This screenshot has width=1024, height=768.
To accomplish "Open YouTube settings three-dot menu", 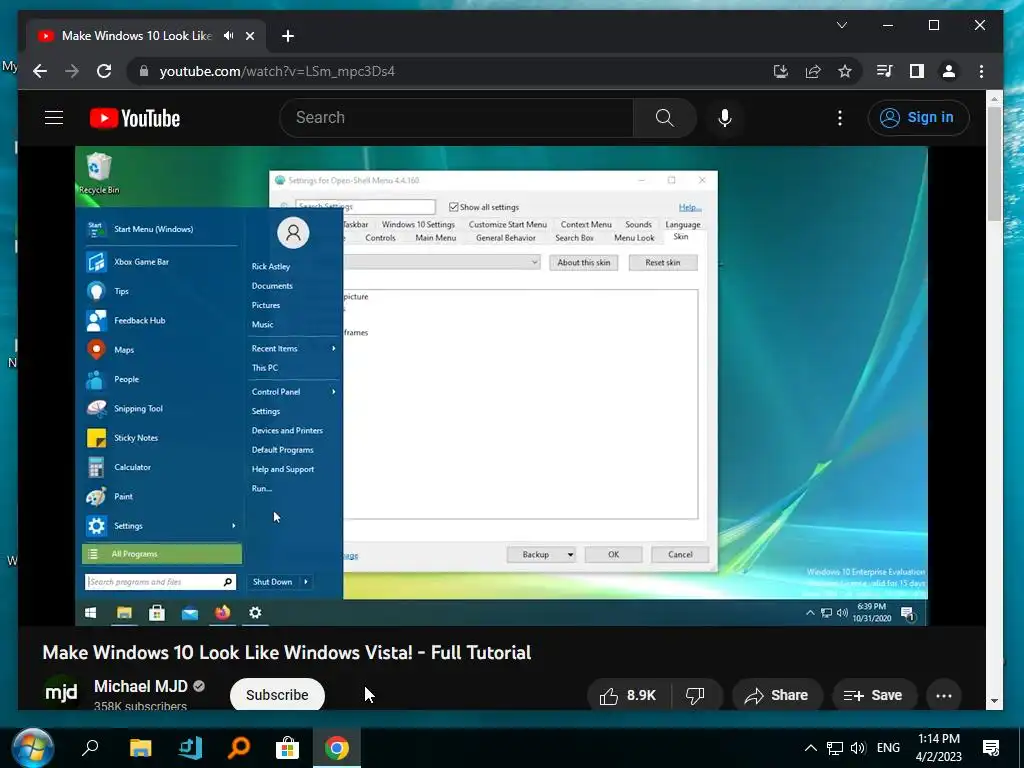I will point(840,118).
